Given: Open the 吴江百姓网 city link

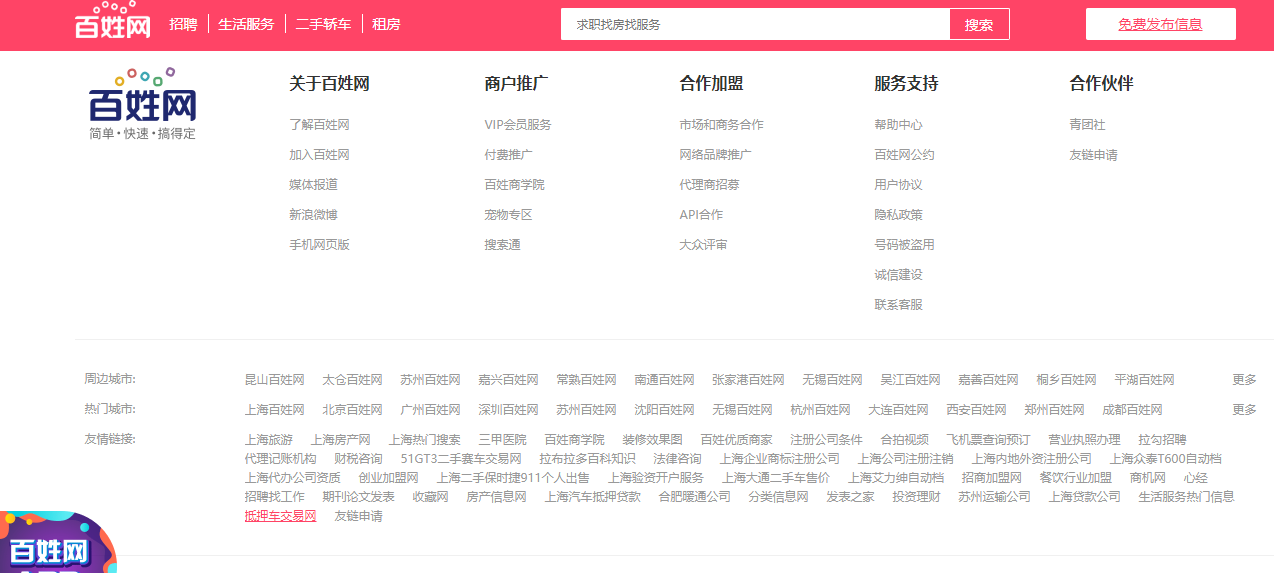Looking at the screenshot, I should point(910,380).
